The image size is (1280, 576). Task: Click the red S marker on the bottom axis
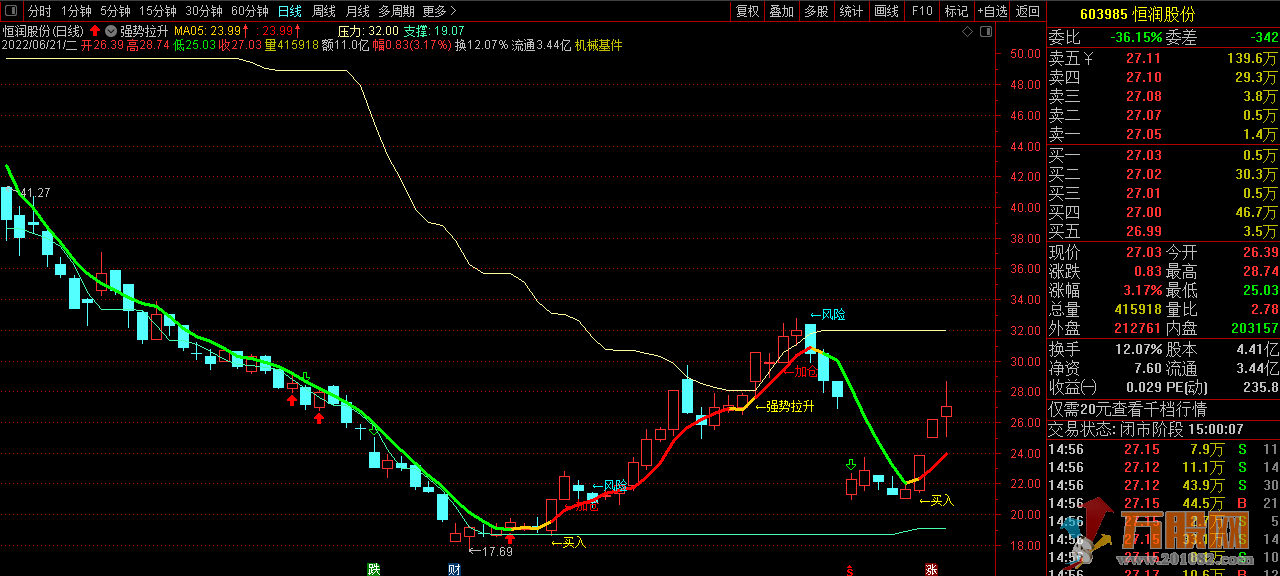[x=850, y=570]
